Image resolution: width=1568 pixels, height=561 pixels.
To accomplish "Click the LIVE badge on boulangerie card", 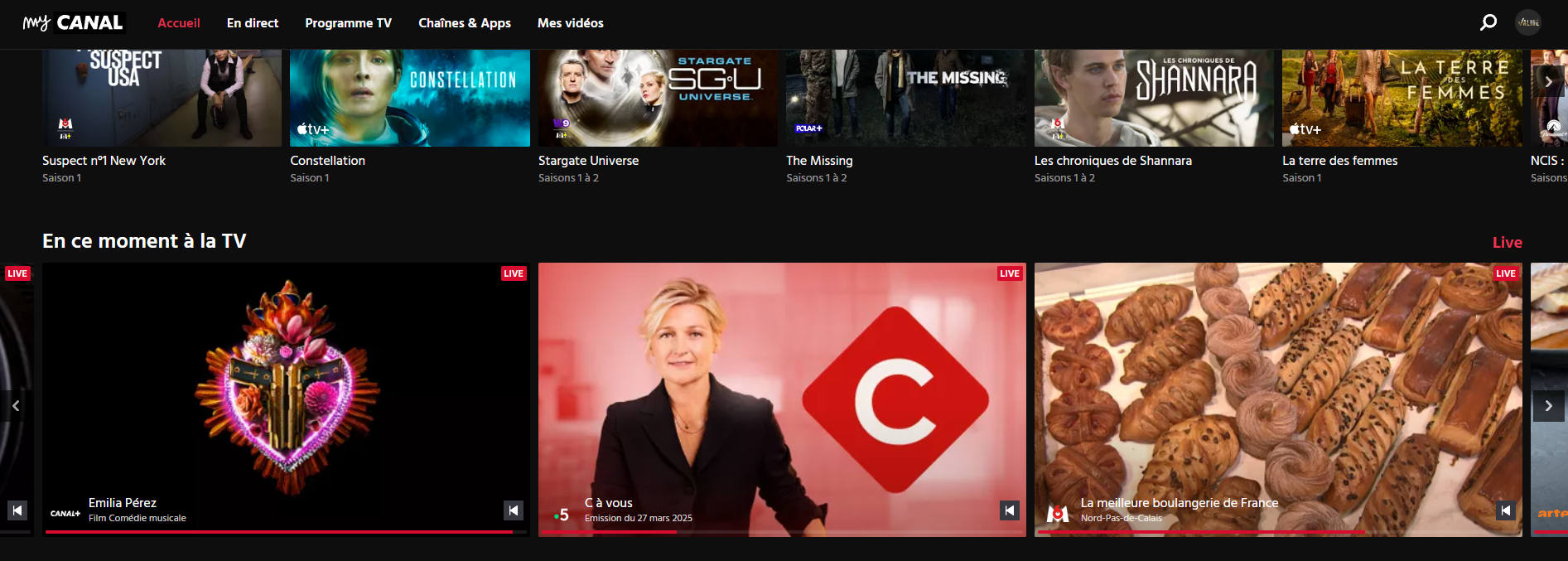I will 1506,273.
